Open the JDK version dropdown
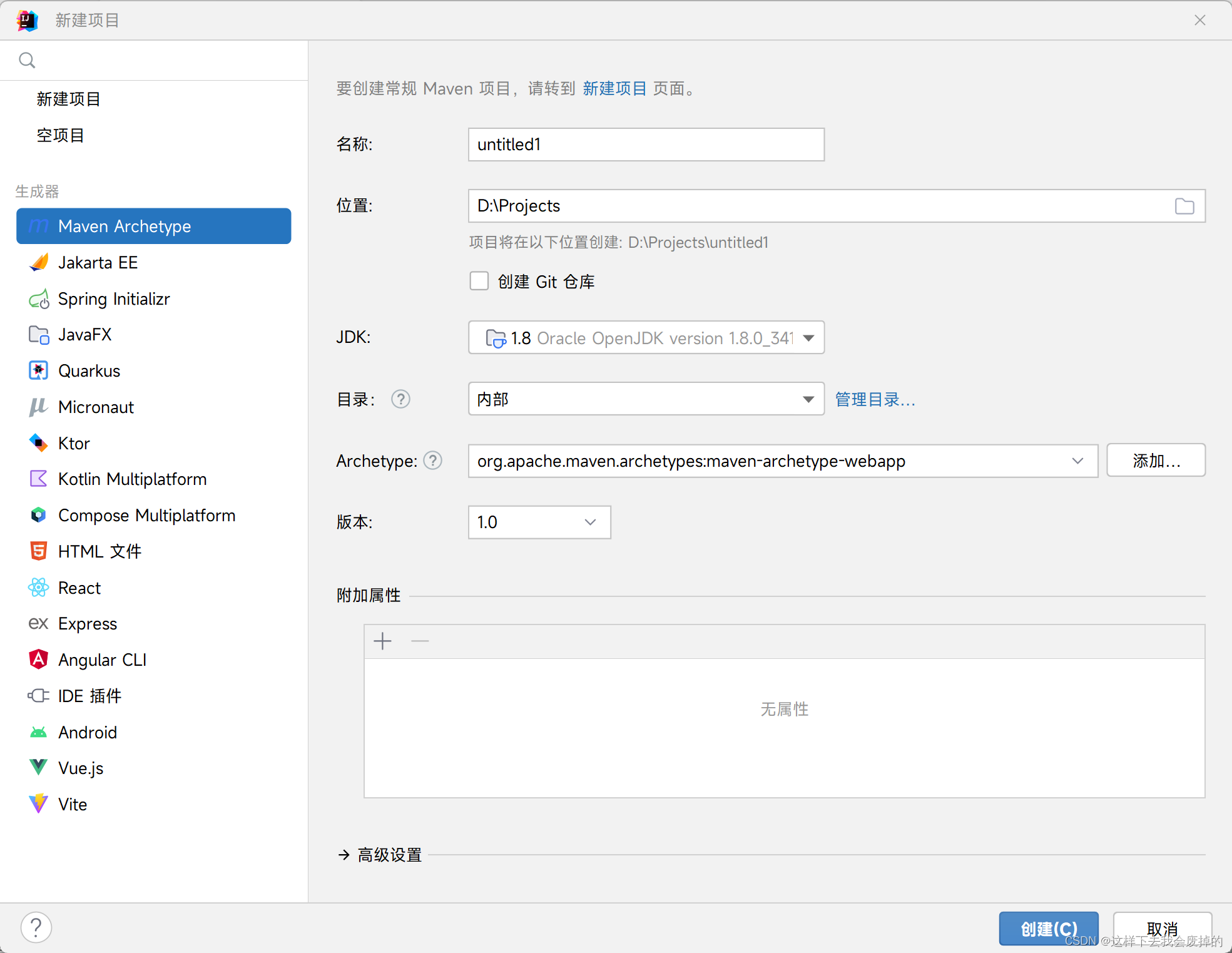Image resolution: width=1232 pixels, height=953 pixels. coord(809,337)
